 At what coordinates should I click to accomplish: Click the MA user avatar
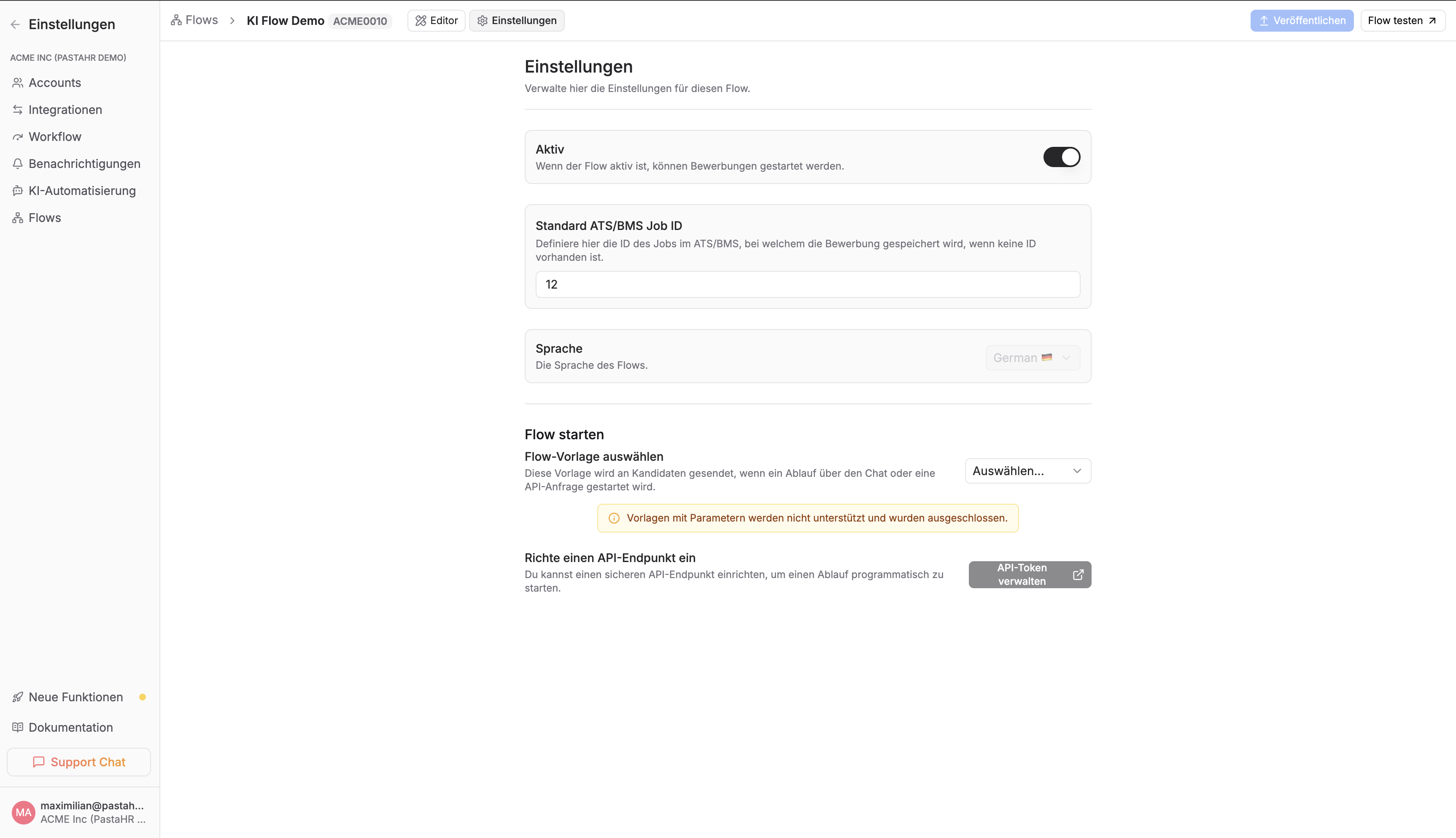tap(24, 812)
